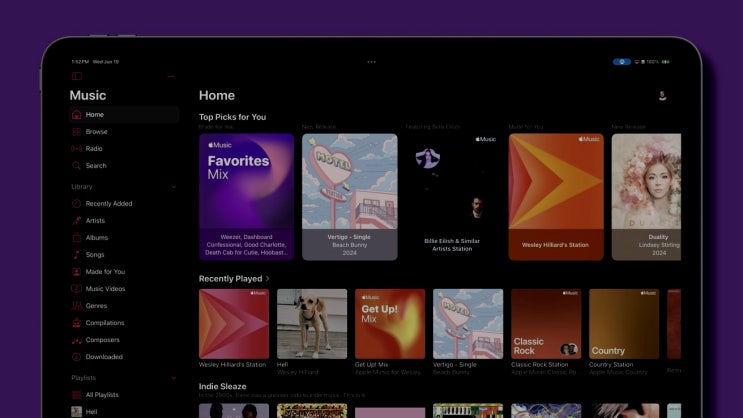Click the Songs note icon
Image resolution: width=743 pixels, height=418 pixels.
pos(76,254)
